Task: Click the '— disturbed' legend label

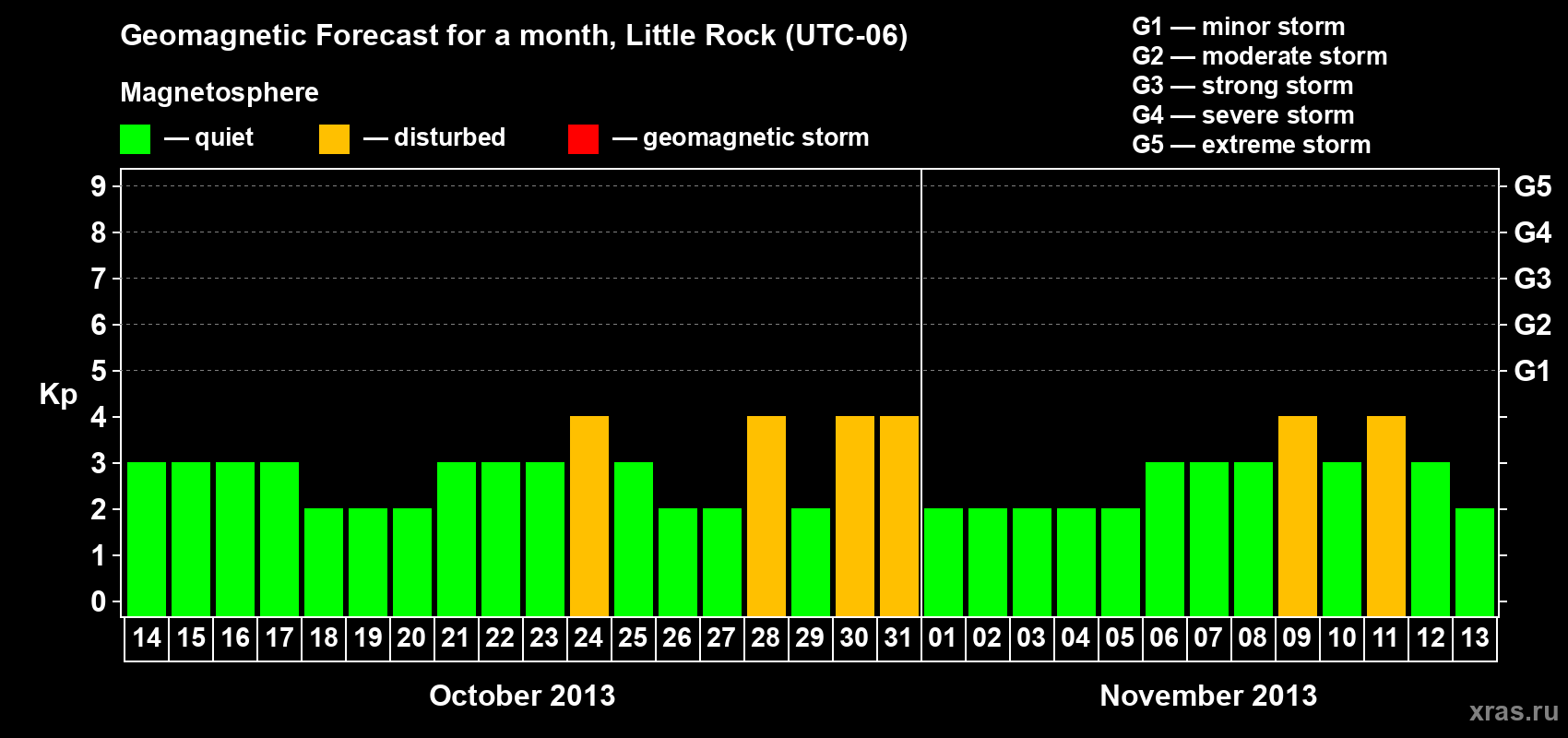Action: pyautogui.click(x=434, y=137)
